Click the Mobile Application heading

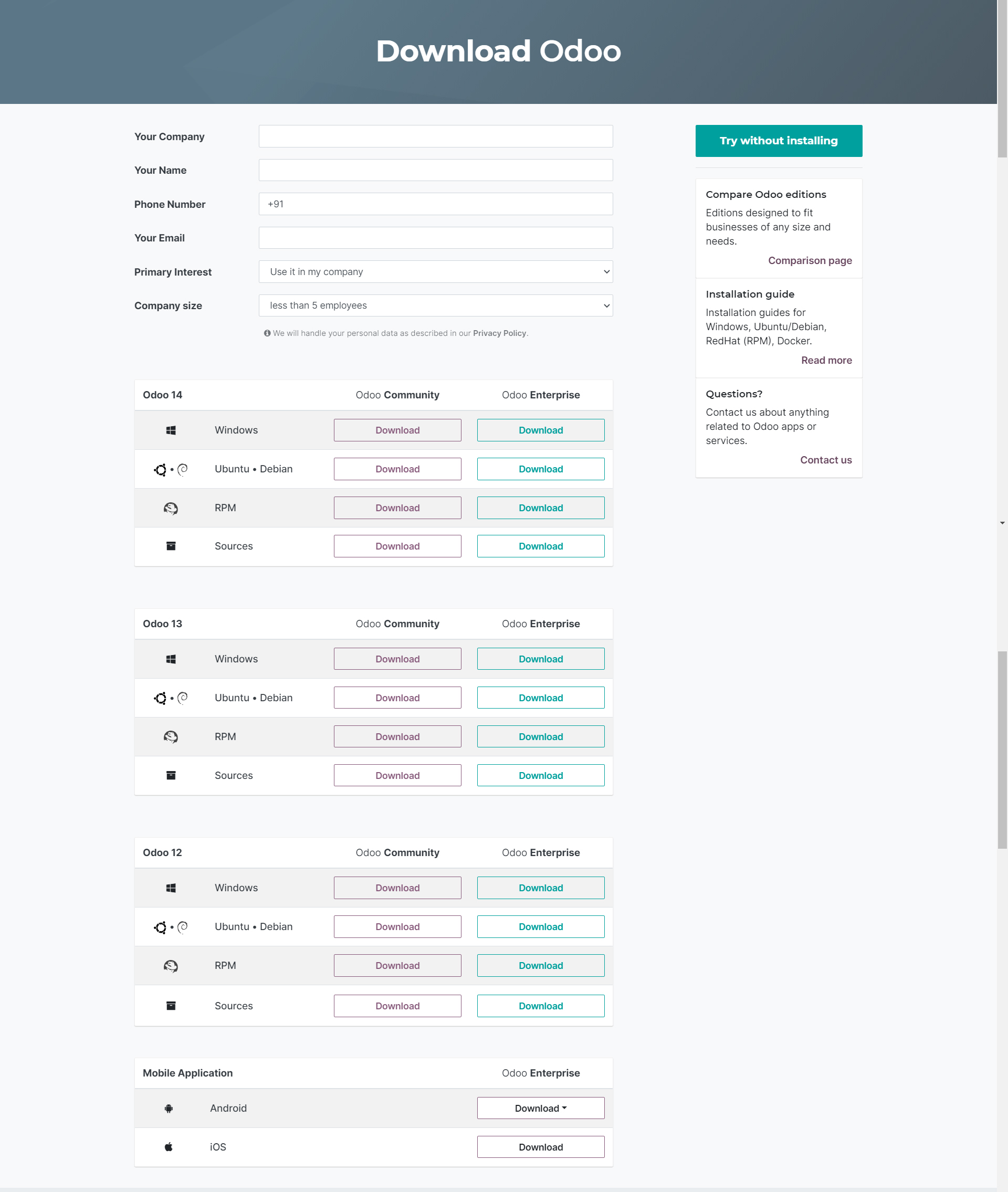pyautogui.click(x=187, y=1073)
